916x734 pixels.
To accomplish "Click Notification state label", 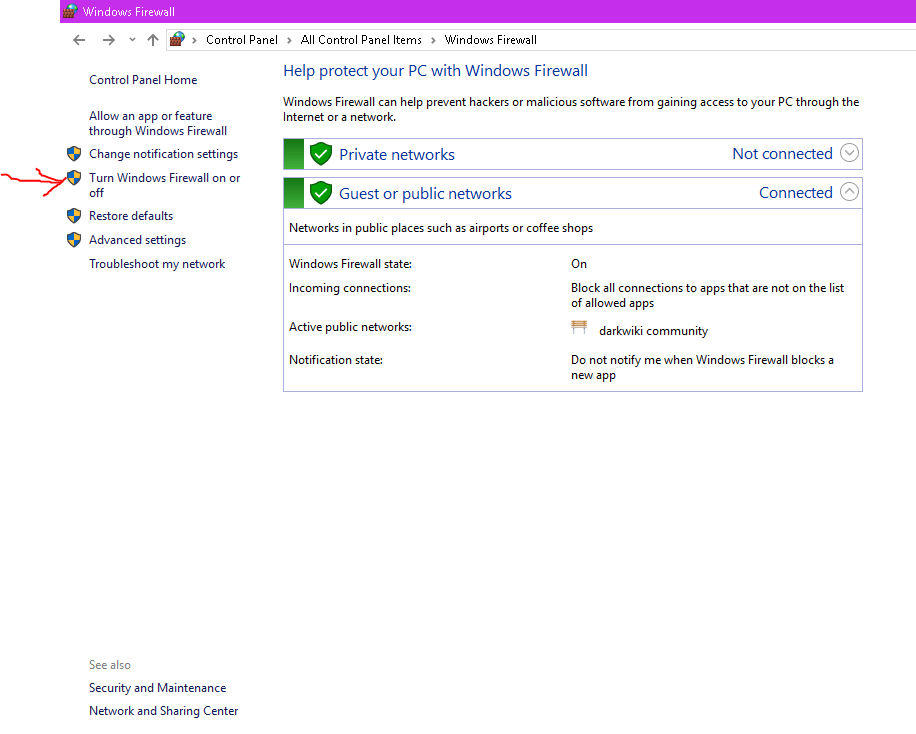I will (x=336, y=359).
